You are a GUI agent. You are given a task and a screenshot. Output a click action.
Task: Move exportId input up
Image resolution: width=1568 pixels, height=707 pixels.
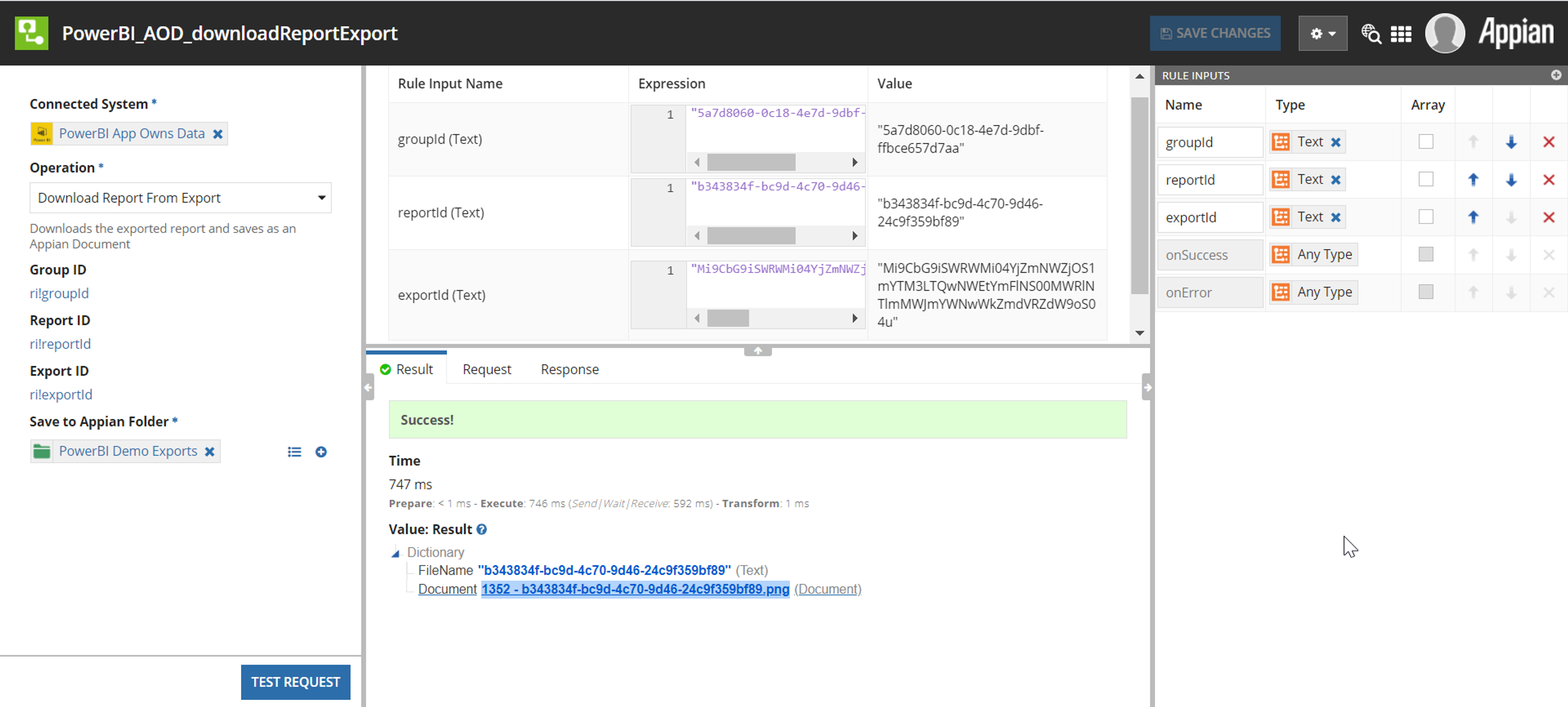click(1473, 217)
